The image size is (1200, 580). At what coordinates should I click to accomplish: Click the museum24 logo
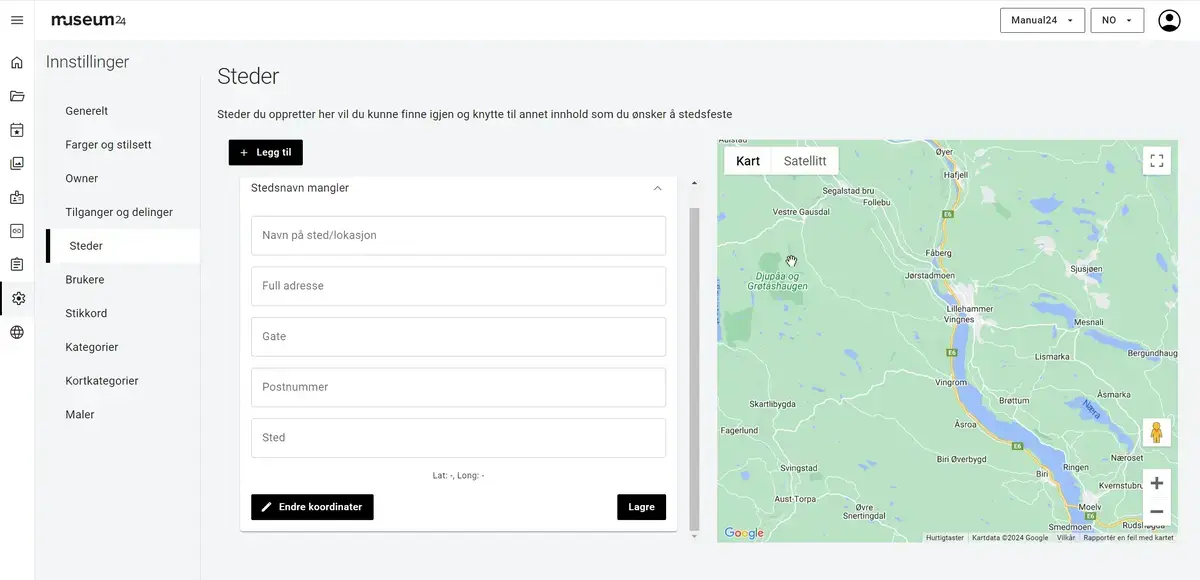(88, 20)
